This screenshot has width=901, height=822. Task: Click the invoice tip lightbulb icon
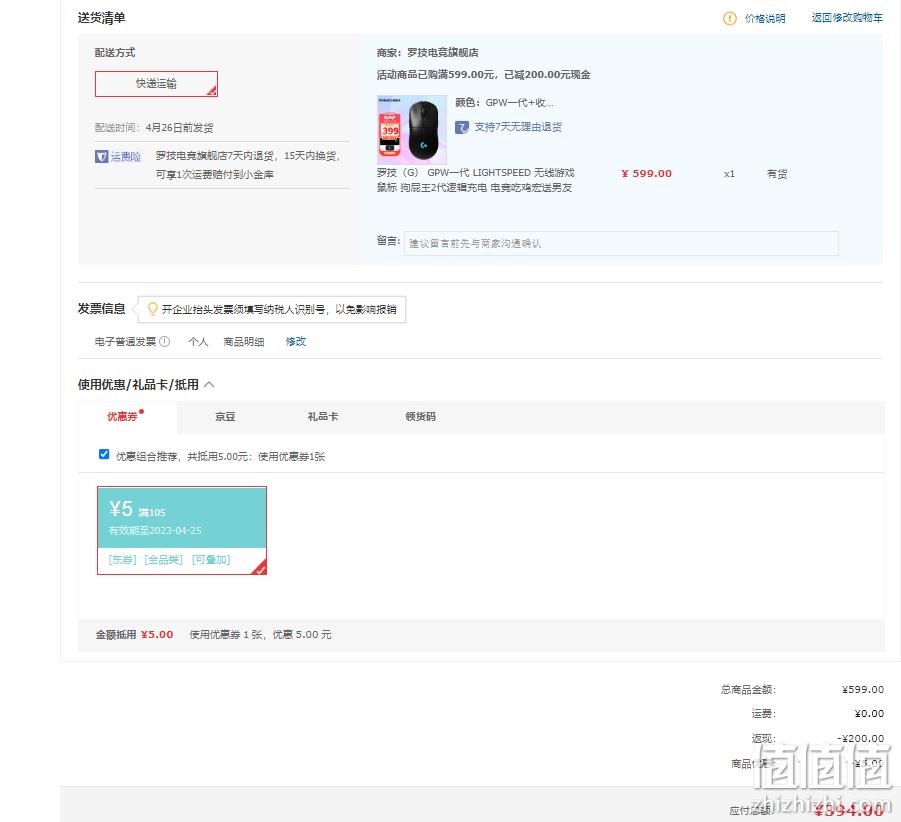152,309
